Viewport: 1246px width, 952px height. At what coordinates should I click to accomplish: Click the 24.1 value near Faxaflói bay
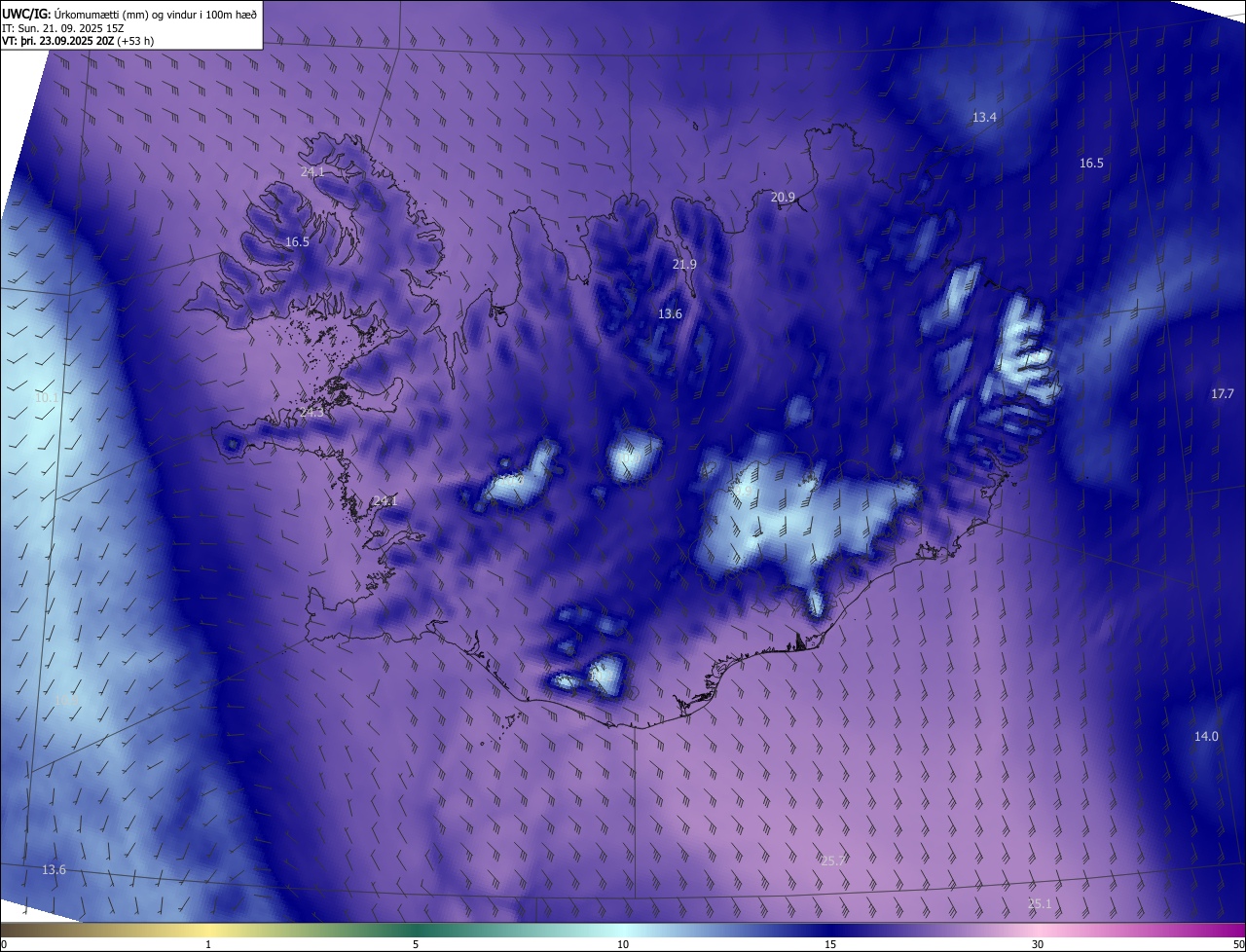[x=385, y=500]
